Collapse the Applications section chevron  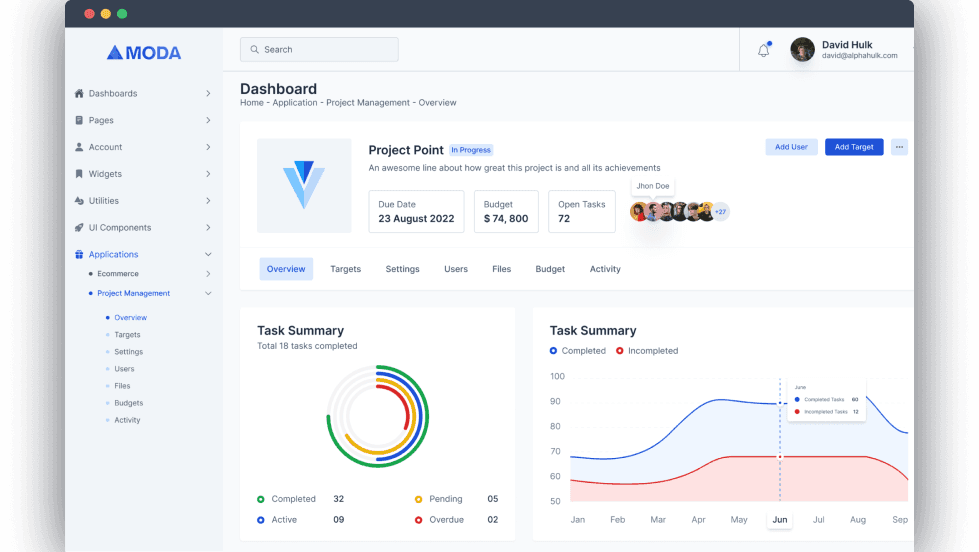(x=208, y=254)
